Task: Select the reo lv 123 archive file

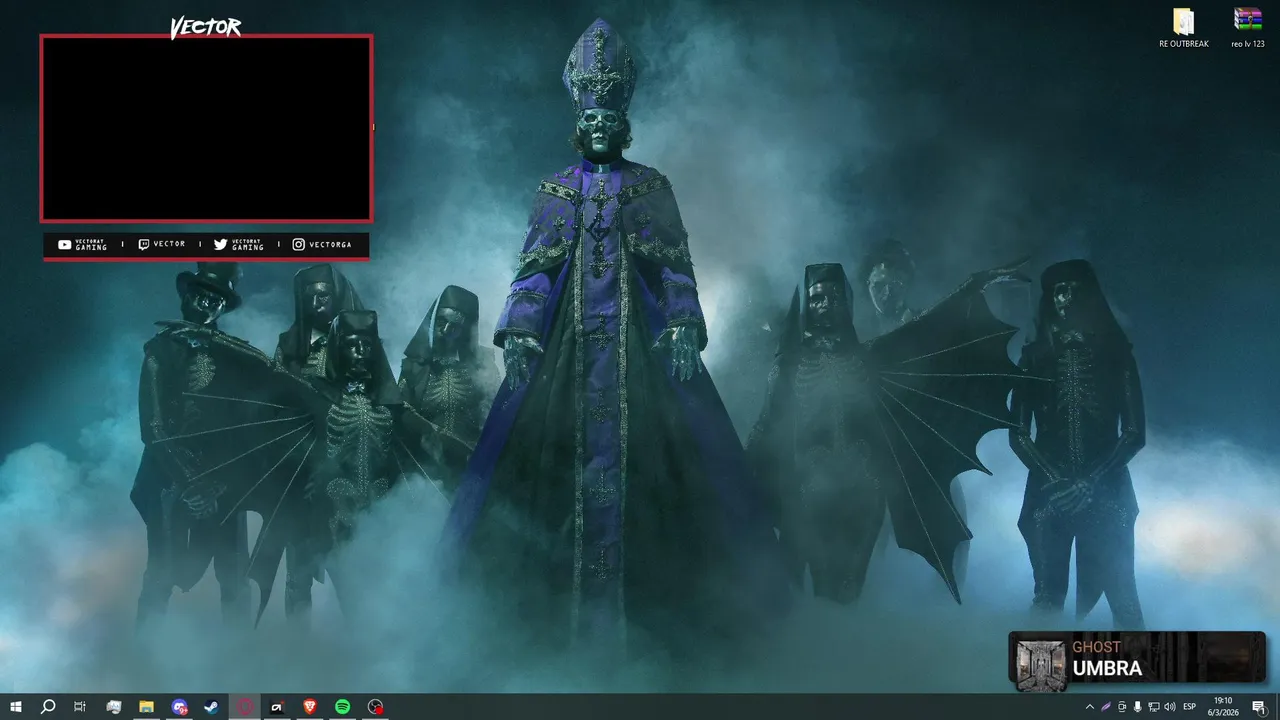Action: click(1247, 28)
